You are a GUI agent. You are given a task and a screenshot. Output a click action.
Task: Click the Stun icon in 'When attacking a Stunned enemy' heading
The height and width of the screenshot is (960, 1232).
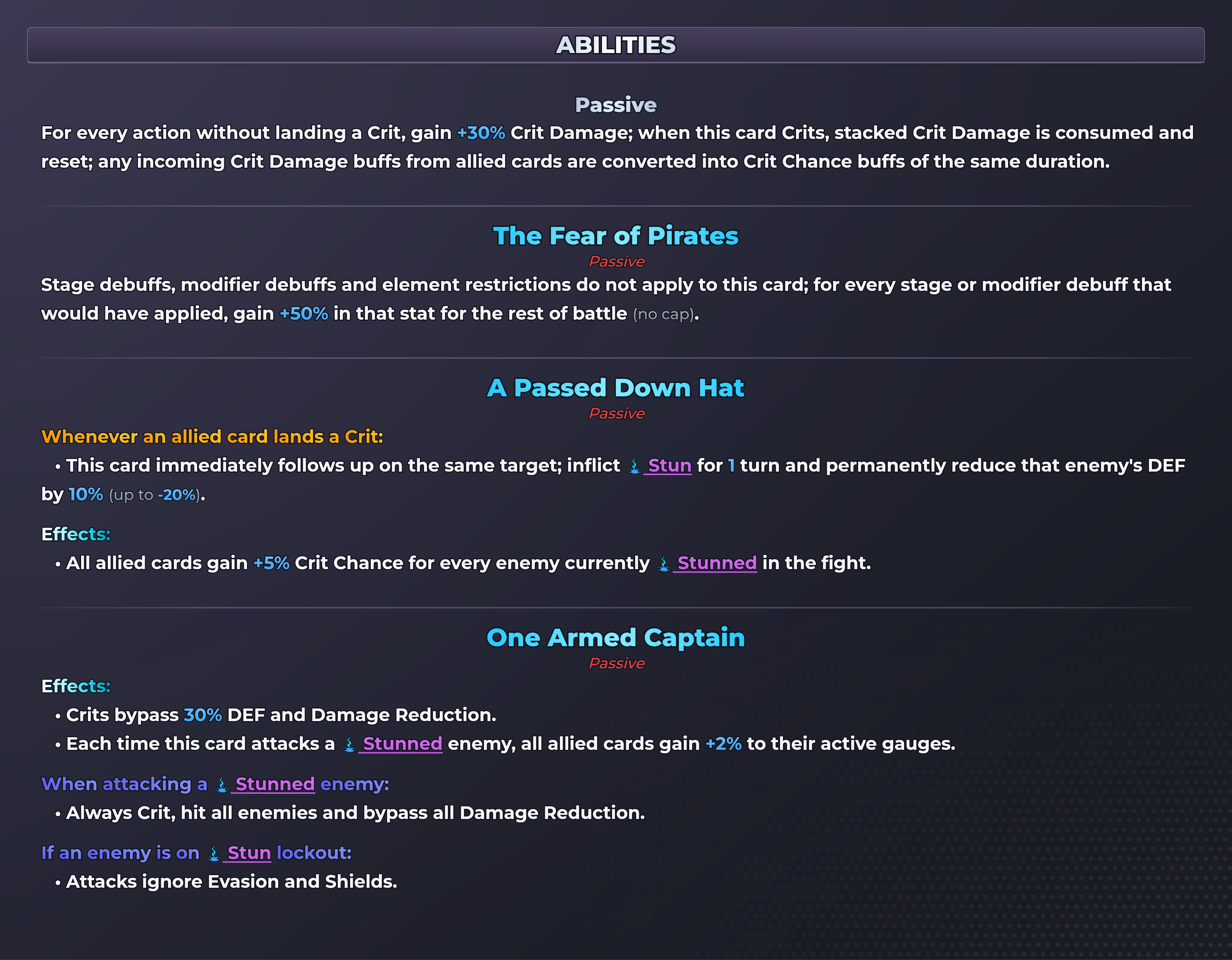click(222, 784)
